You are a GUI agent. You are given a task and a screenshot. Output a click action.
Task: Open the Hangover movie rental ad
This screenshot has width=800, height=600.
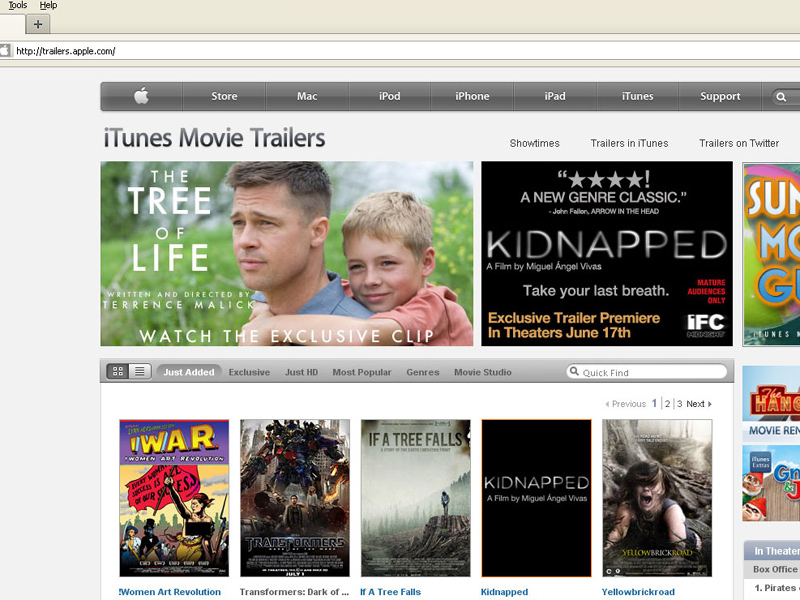point(771,403)
